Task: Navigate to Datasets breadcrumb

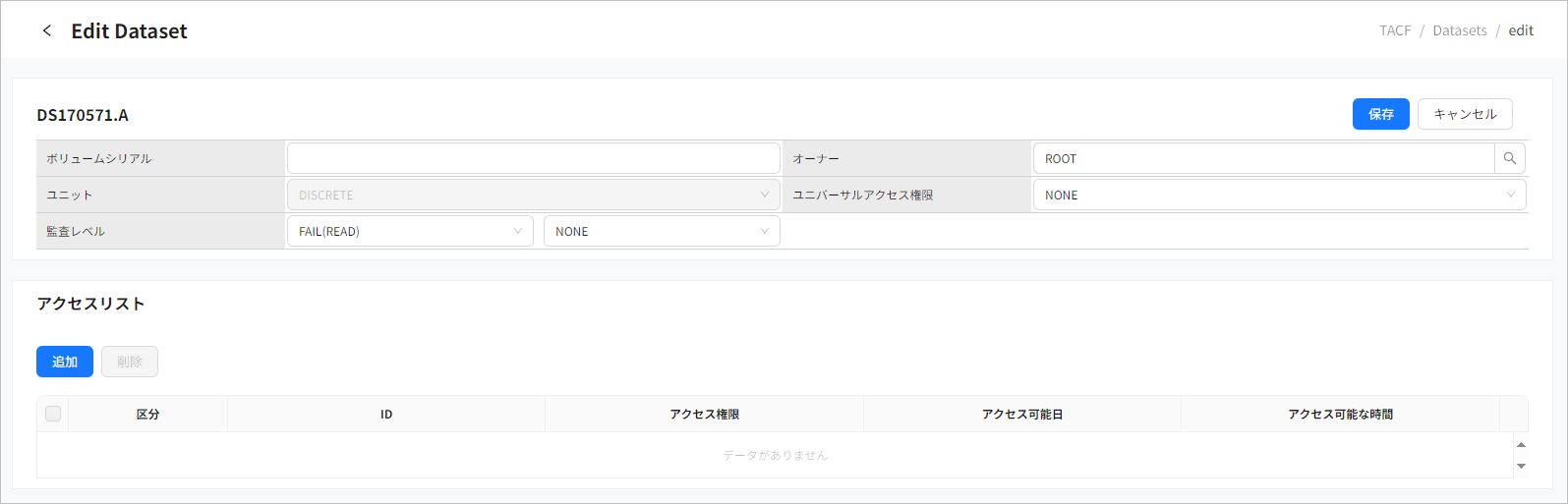Action: click(1459, 30)
